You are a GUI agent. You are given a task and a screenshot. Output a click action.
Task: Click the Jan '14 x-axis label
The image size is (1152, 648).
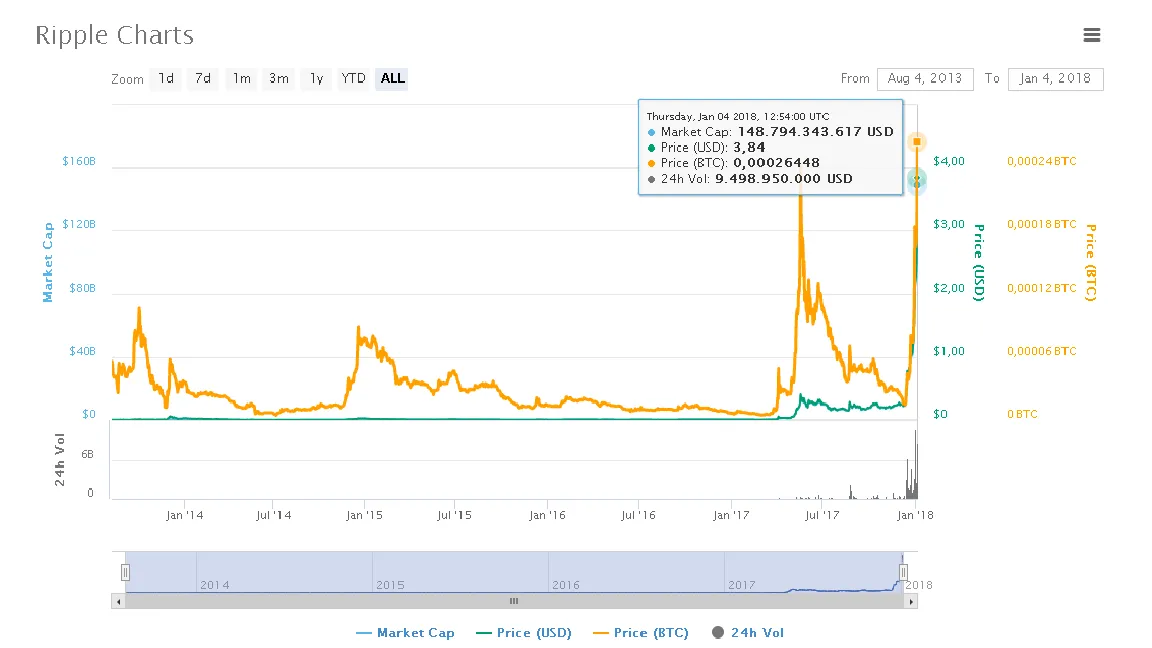pyautogui.click(x=184, y=515)
